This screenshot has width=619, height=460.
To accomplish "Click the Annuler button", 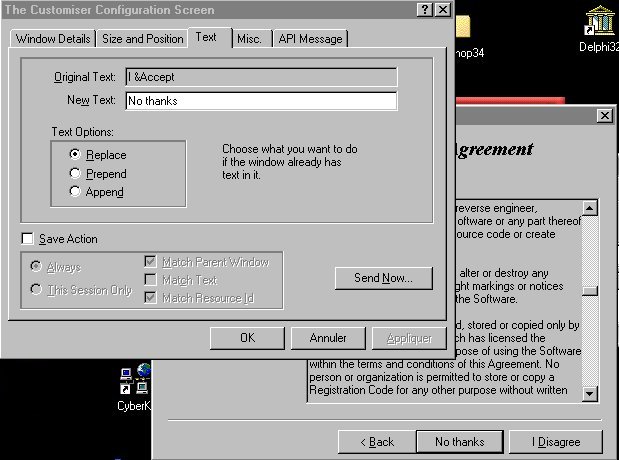I will coord(328,338).
